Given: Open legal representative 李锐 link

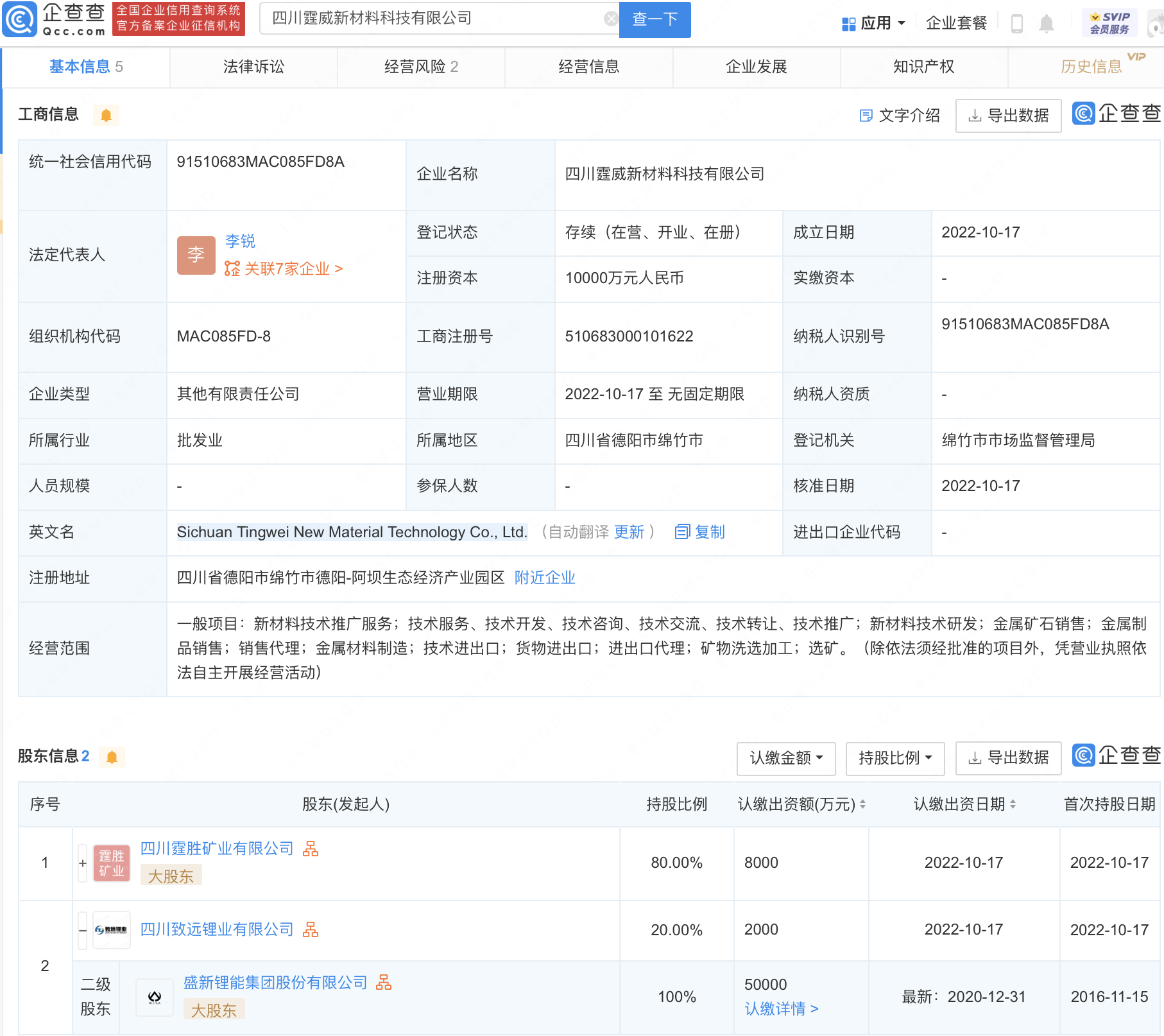Looking at the screenshot, I should [x=240, y=241].
